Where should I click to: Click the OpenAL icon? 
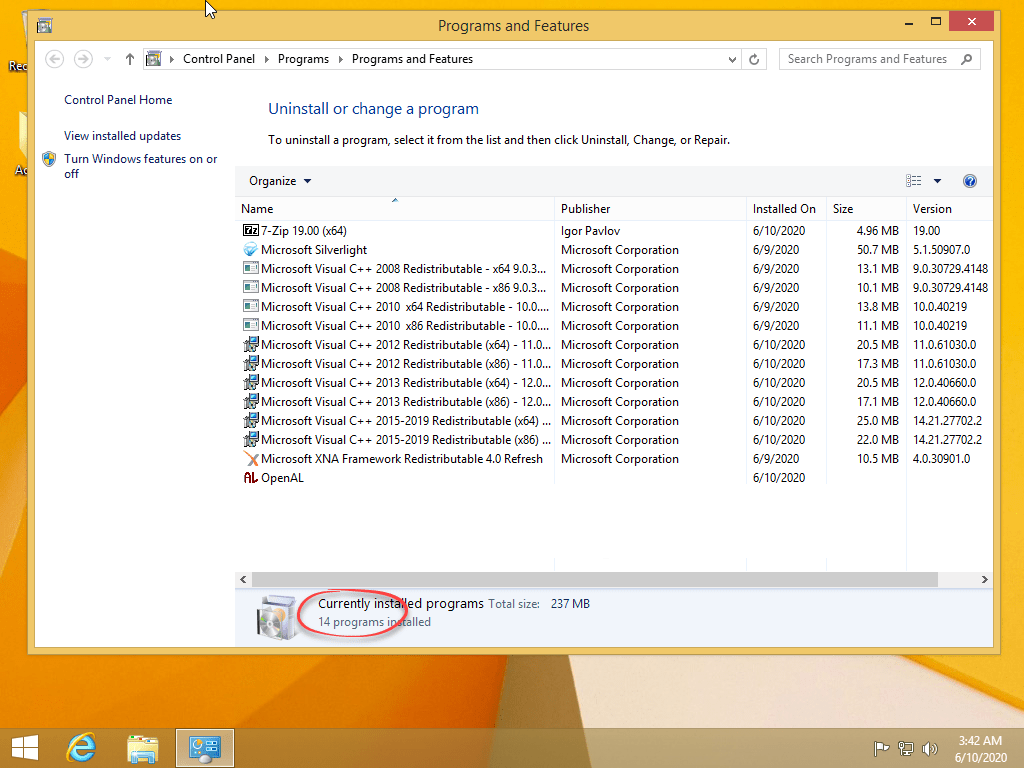tap(250, 477)
